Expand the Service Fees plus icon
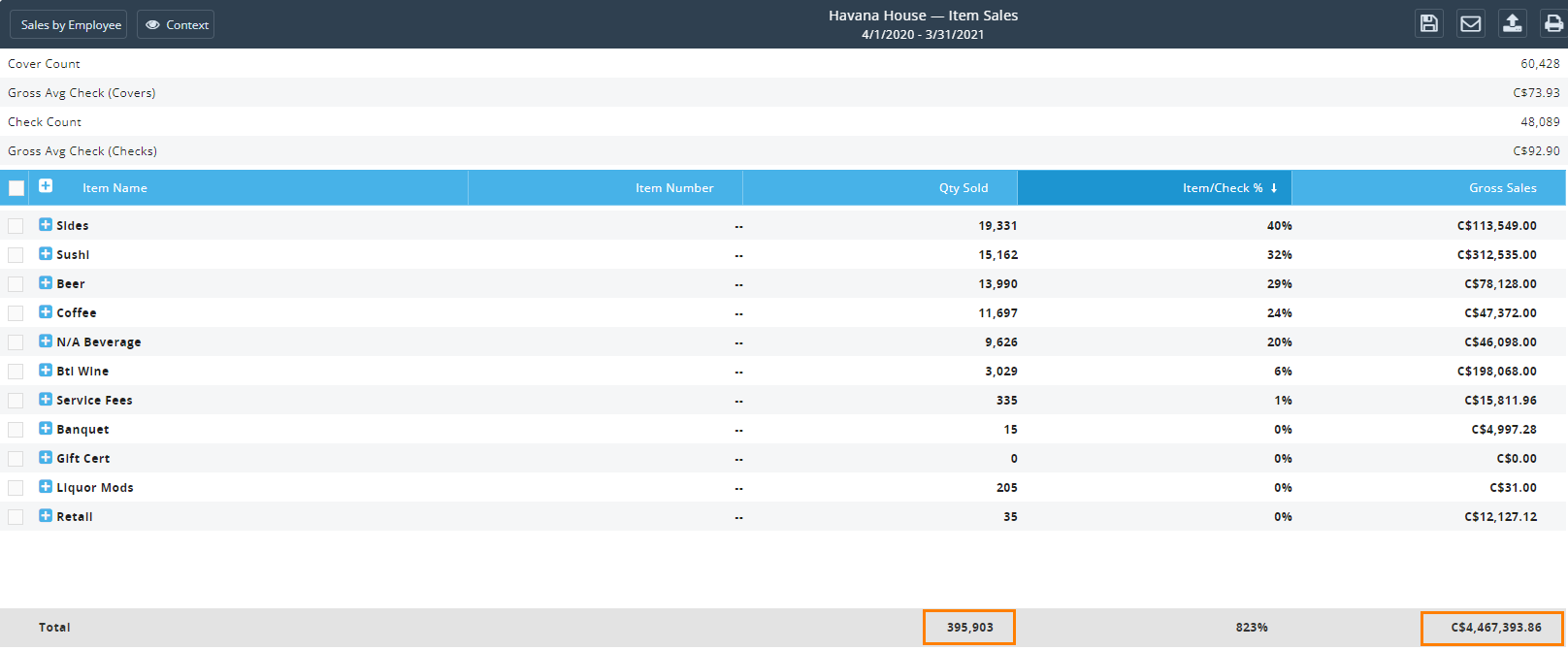This screenshot has width=1568, height=650. click(x=46, y=399)
